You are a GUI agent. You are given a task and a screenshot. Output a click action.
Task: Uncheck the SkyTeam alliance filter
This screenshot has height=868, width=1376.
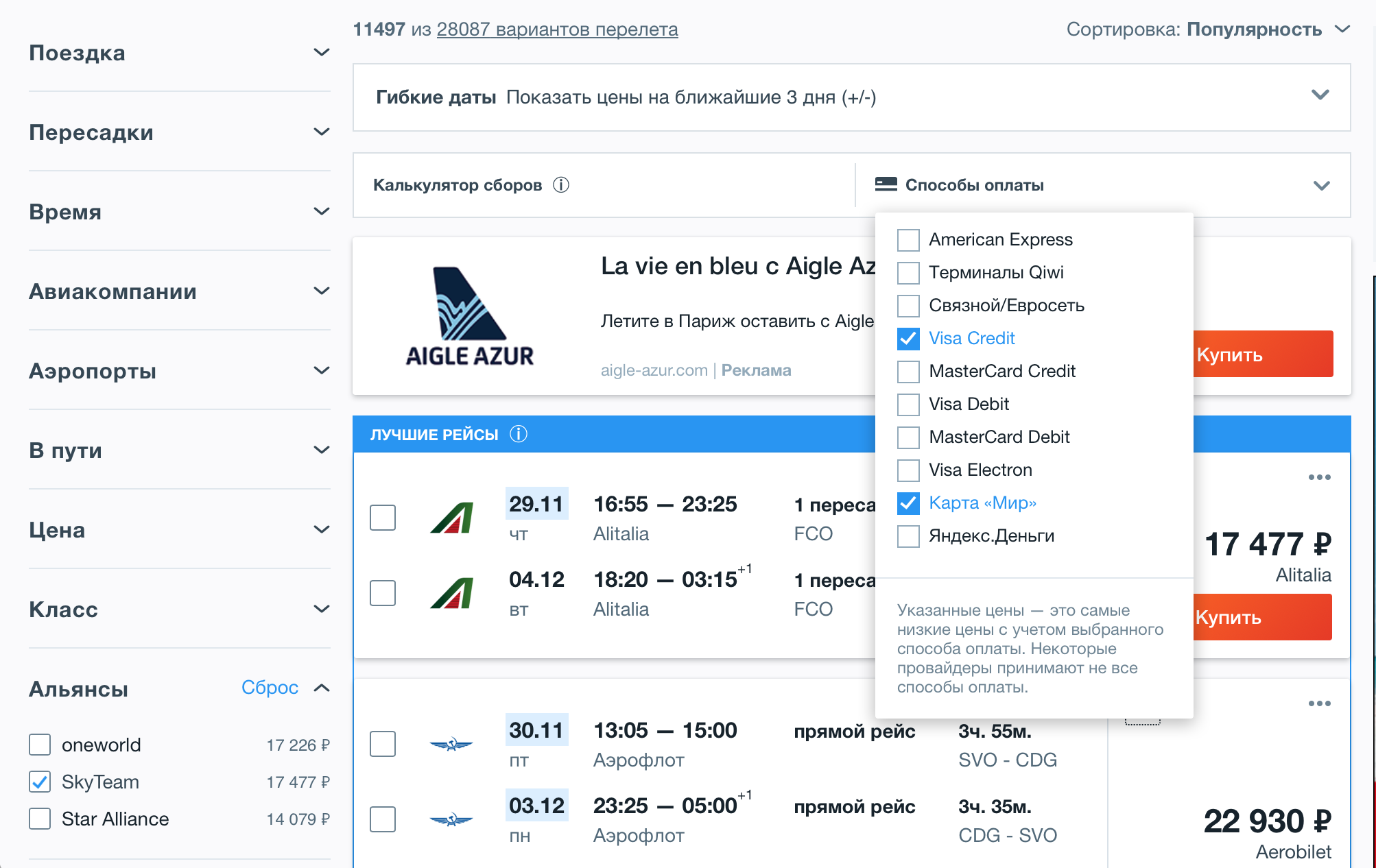click(x=40, y=782)
